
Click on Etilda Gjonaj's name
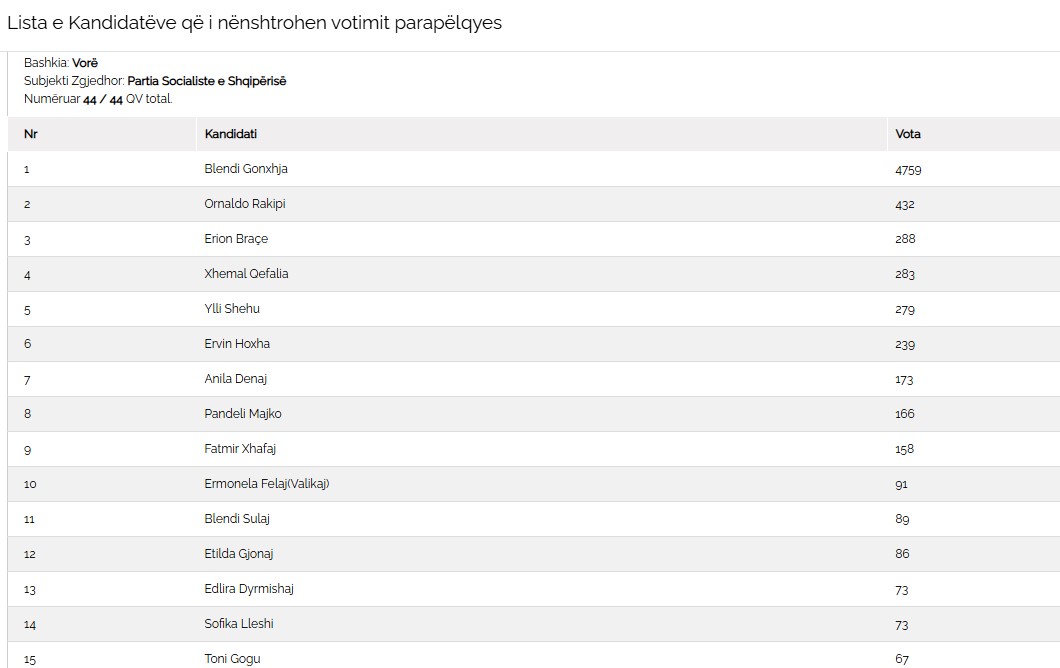(x=239, y=554)
